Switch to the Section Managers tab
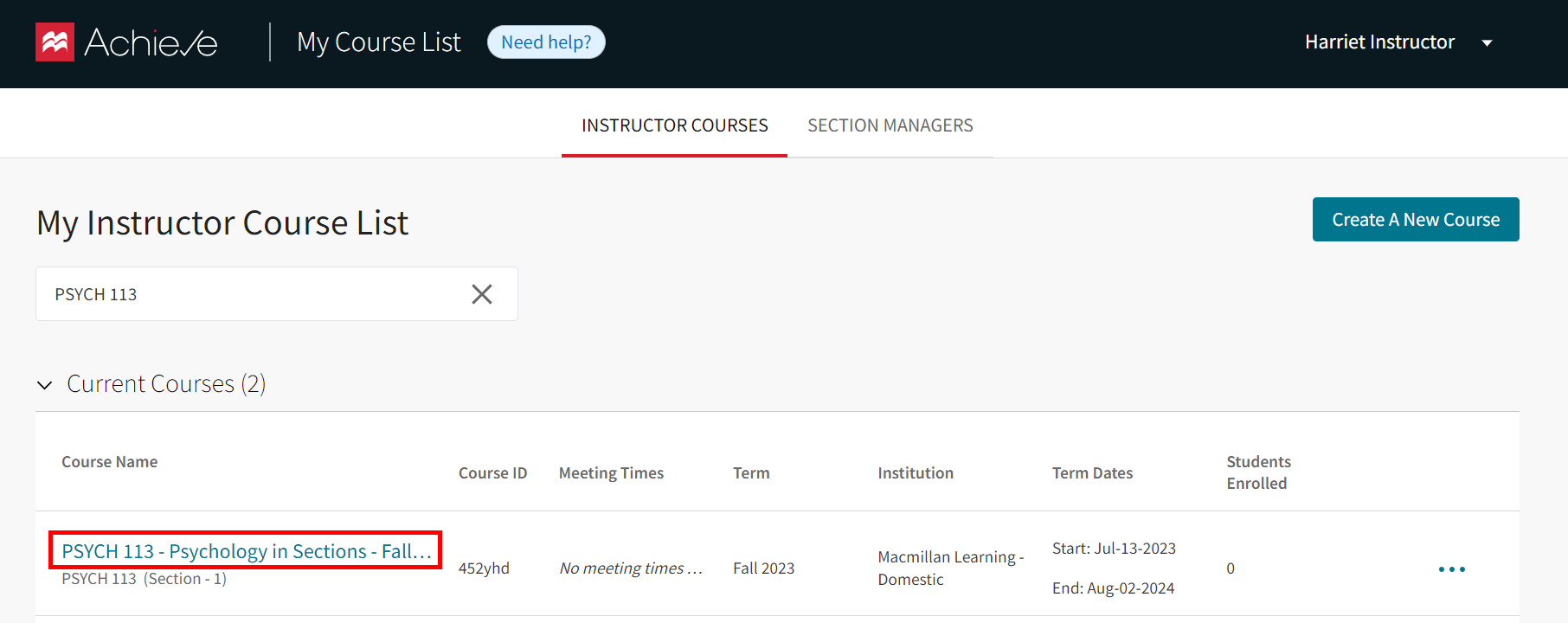Viewport: 1568px width, 623px height. (890, 125)
